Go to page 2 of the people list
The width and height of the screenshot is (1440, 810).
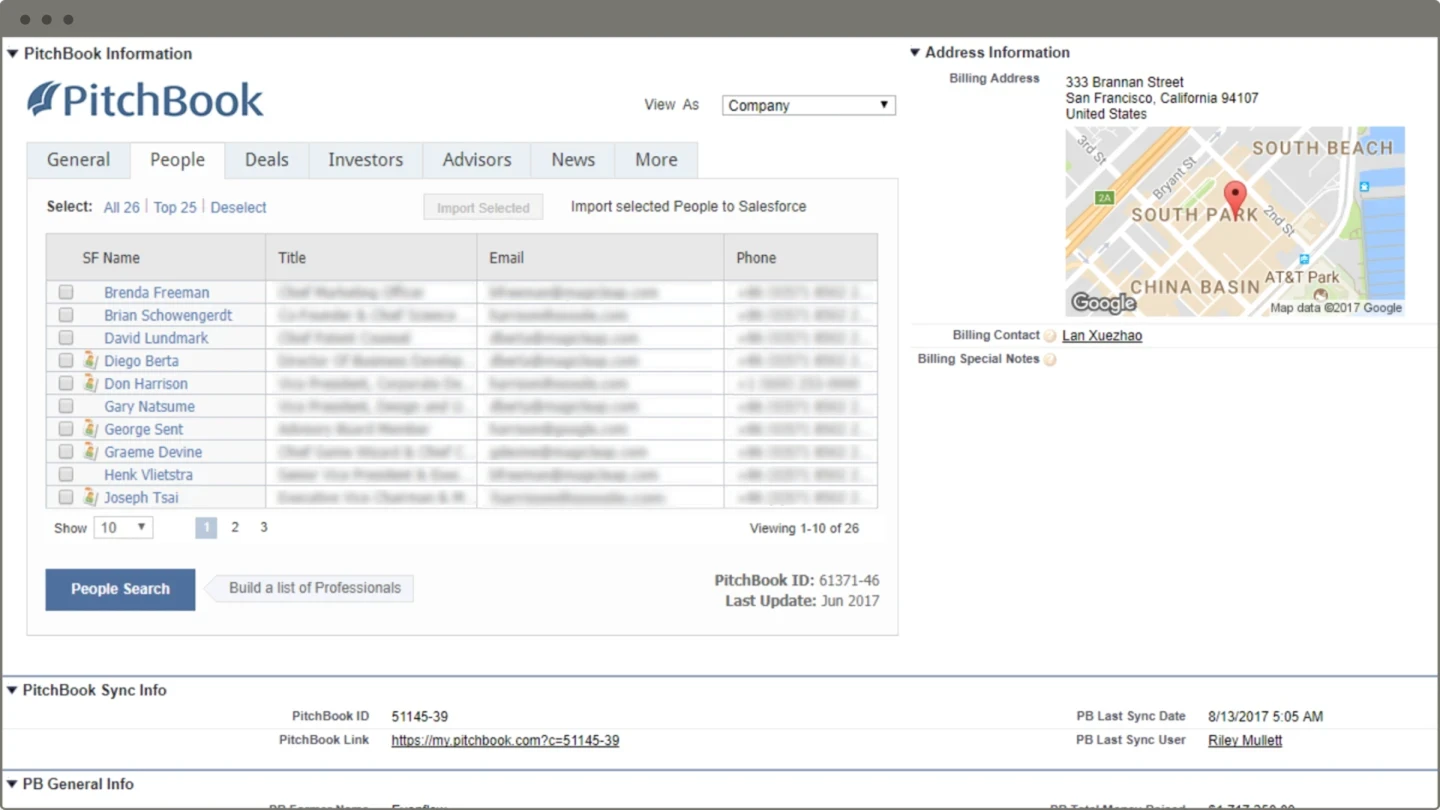point(235,527)
